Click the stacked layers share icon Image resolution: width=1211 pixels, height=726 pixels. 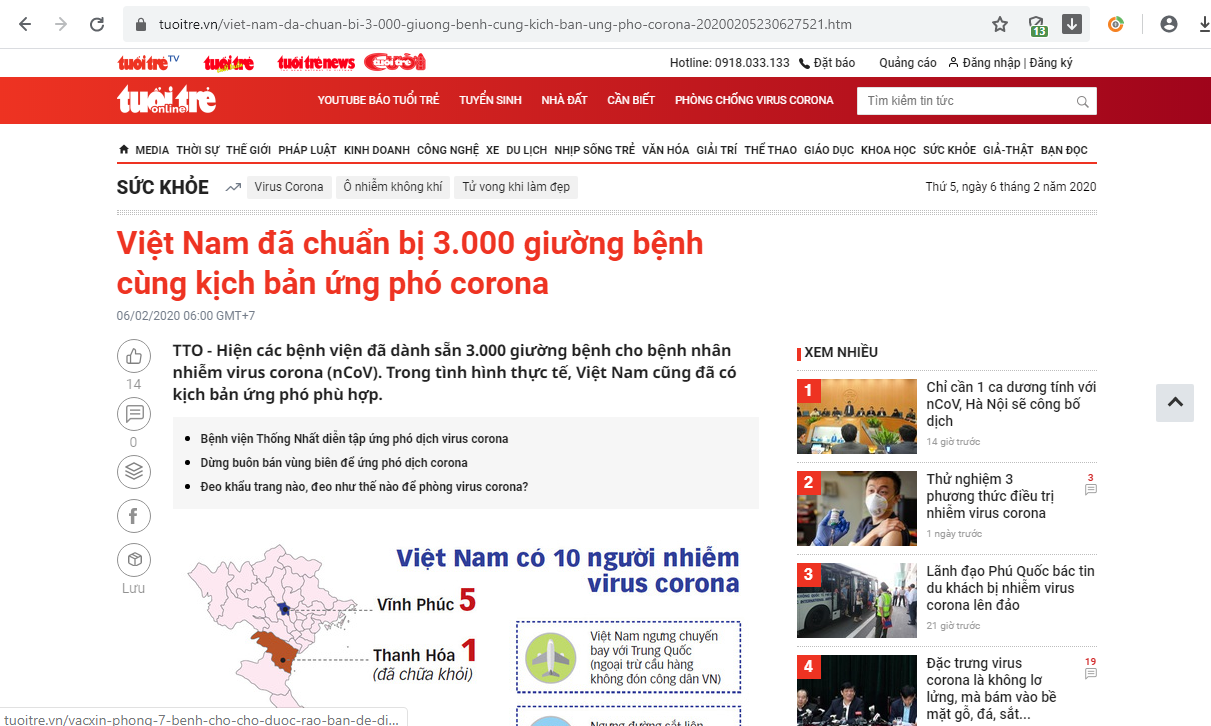pos(133,471)
